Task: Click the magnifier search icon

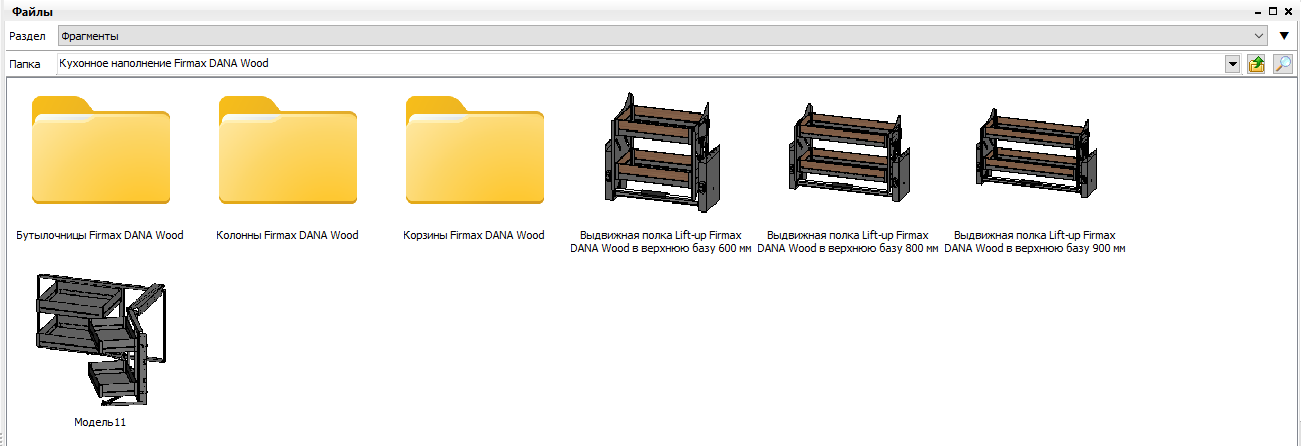Action: [1282, 64]
